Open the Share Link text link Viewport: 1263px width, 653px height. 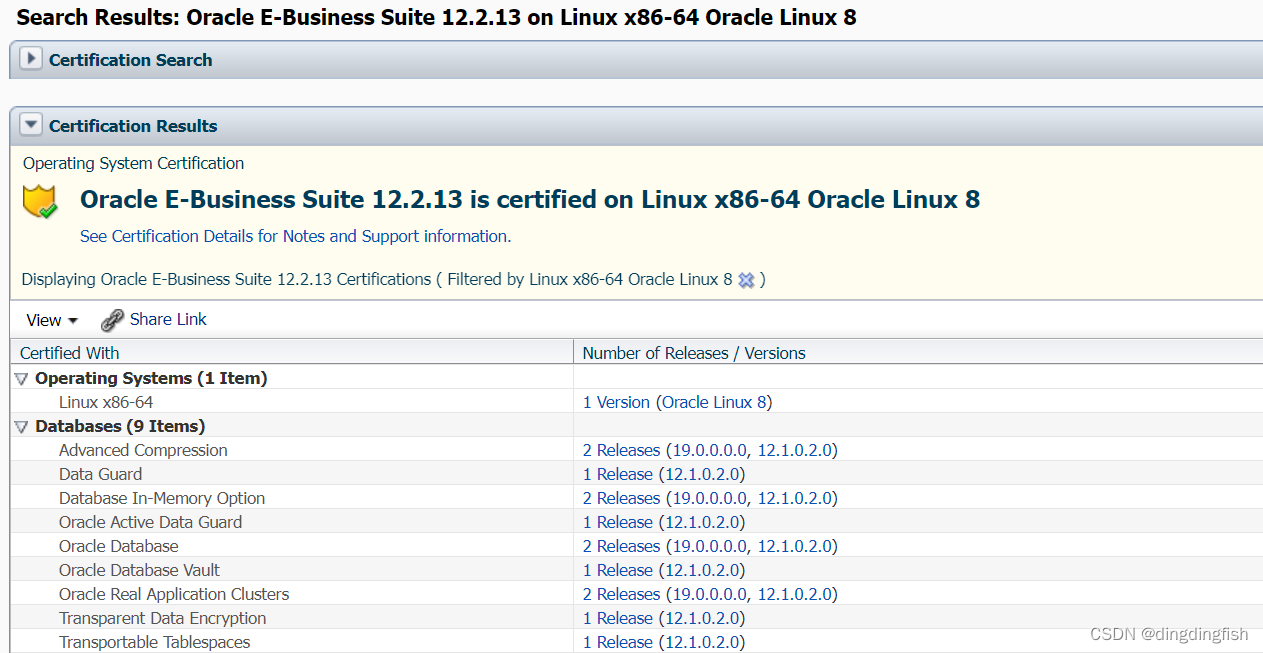168,319
